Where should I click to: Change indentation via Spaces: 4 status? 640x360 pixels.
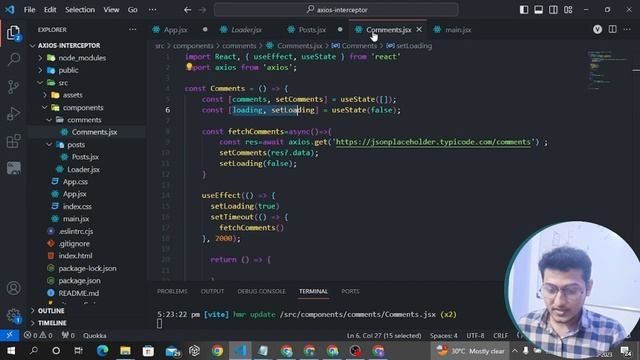coord(444,336)
